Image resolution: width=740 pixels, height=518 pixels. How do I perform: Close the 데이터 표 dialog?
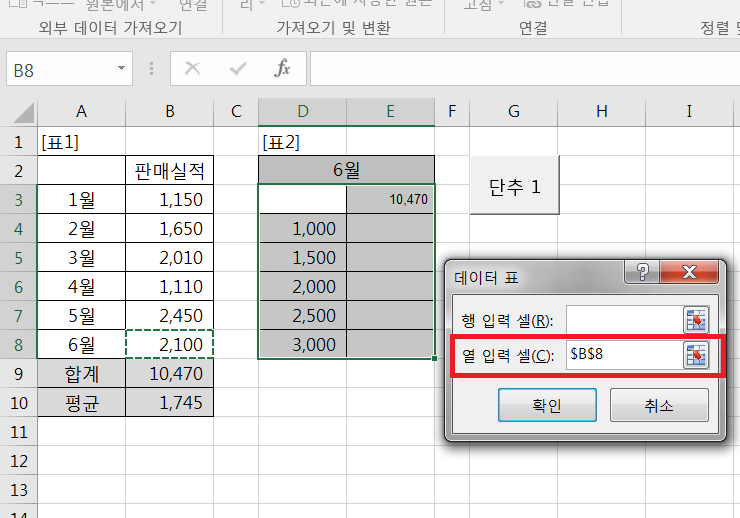click(x=687, y=273)
